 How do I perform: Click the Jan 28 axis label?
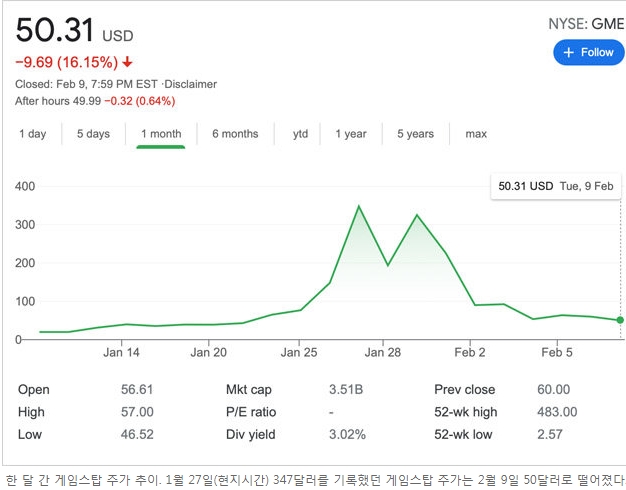click(x=383, y=352)
